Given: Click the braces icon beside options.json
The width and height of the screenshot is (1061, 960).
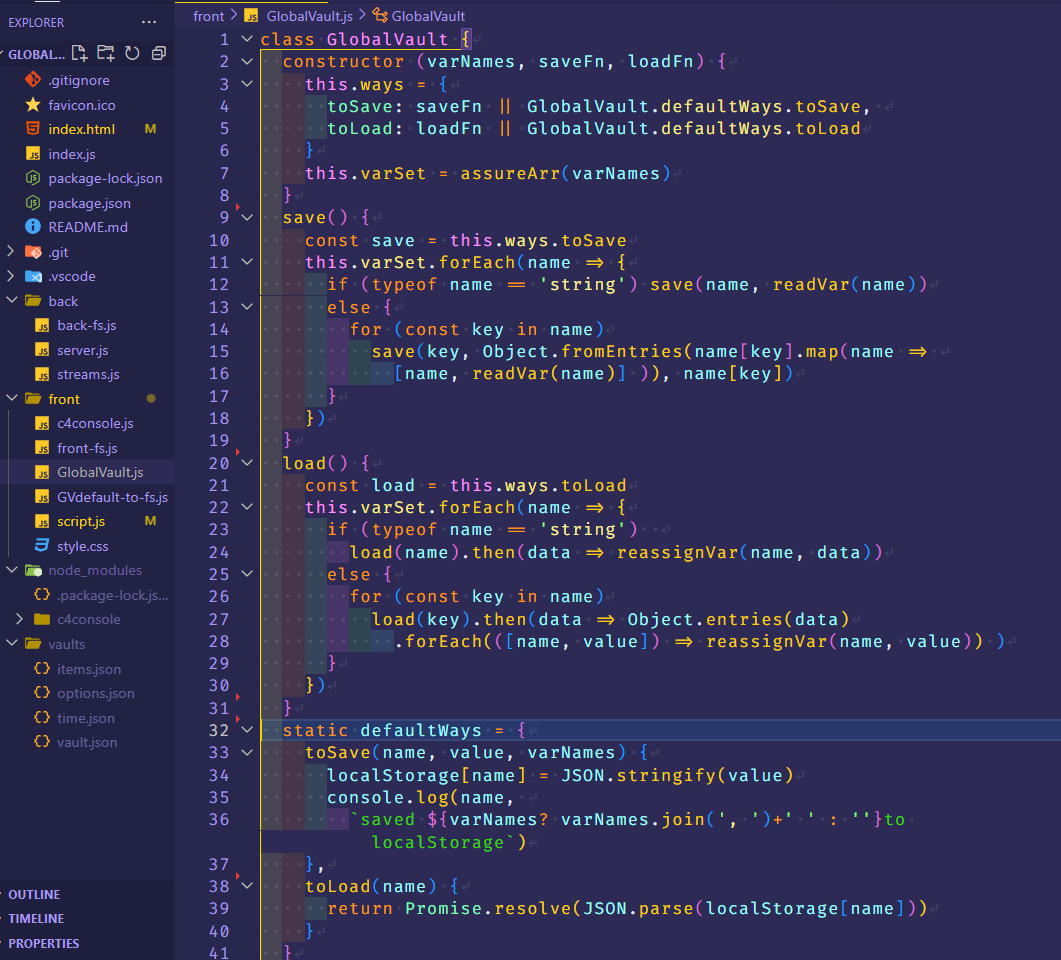Looking at the screenshot, I should (42, 693).
